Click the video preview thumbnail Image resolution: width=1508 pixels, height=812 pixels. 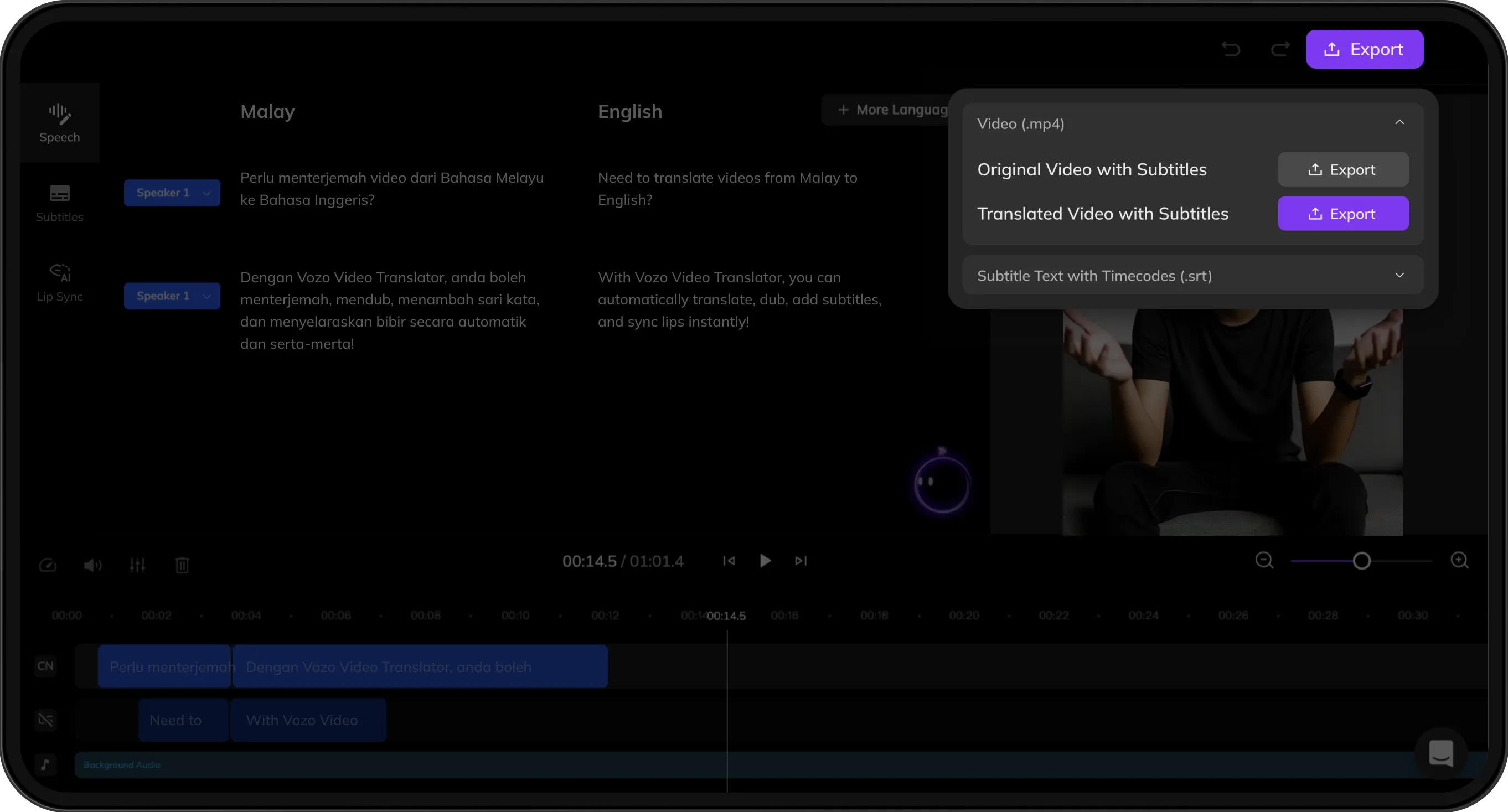(1233, 423)
